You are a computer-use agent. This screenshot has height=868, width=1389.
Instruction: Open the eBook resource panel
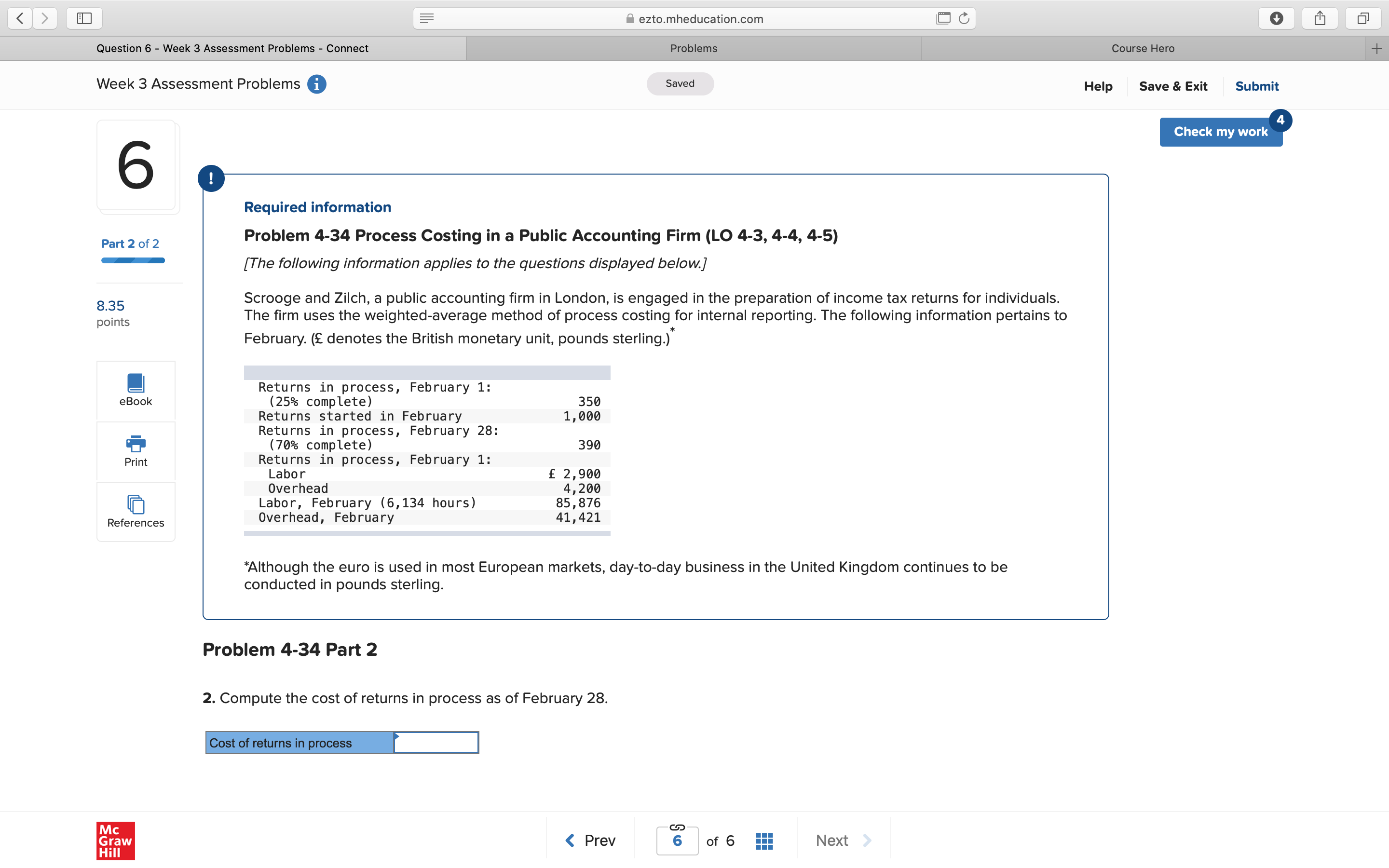[x=136, y=391]
